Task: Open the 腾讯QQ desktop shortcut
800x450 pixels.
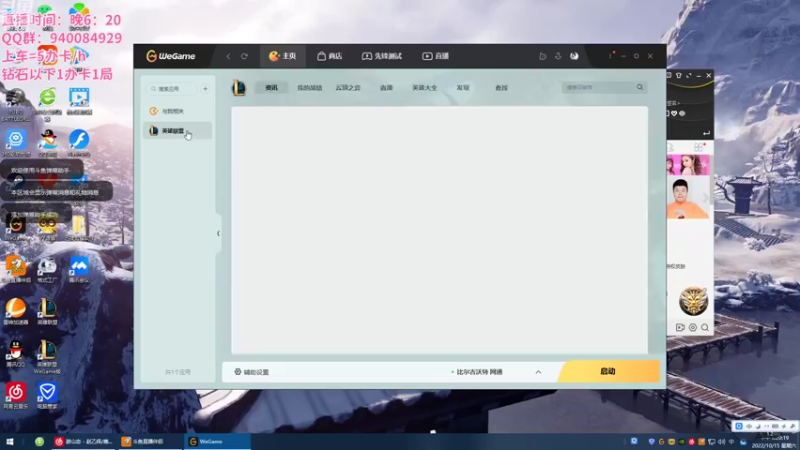Action: point(15,354)
